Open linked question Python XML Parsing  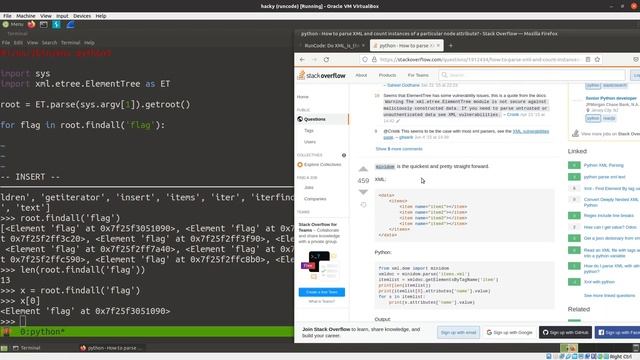[x=604, y=165]
